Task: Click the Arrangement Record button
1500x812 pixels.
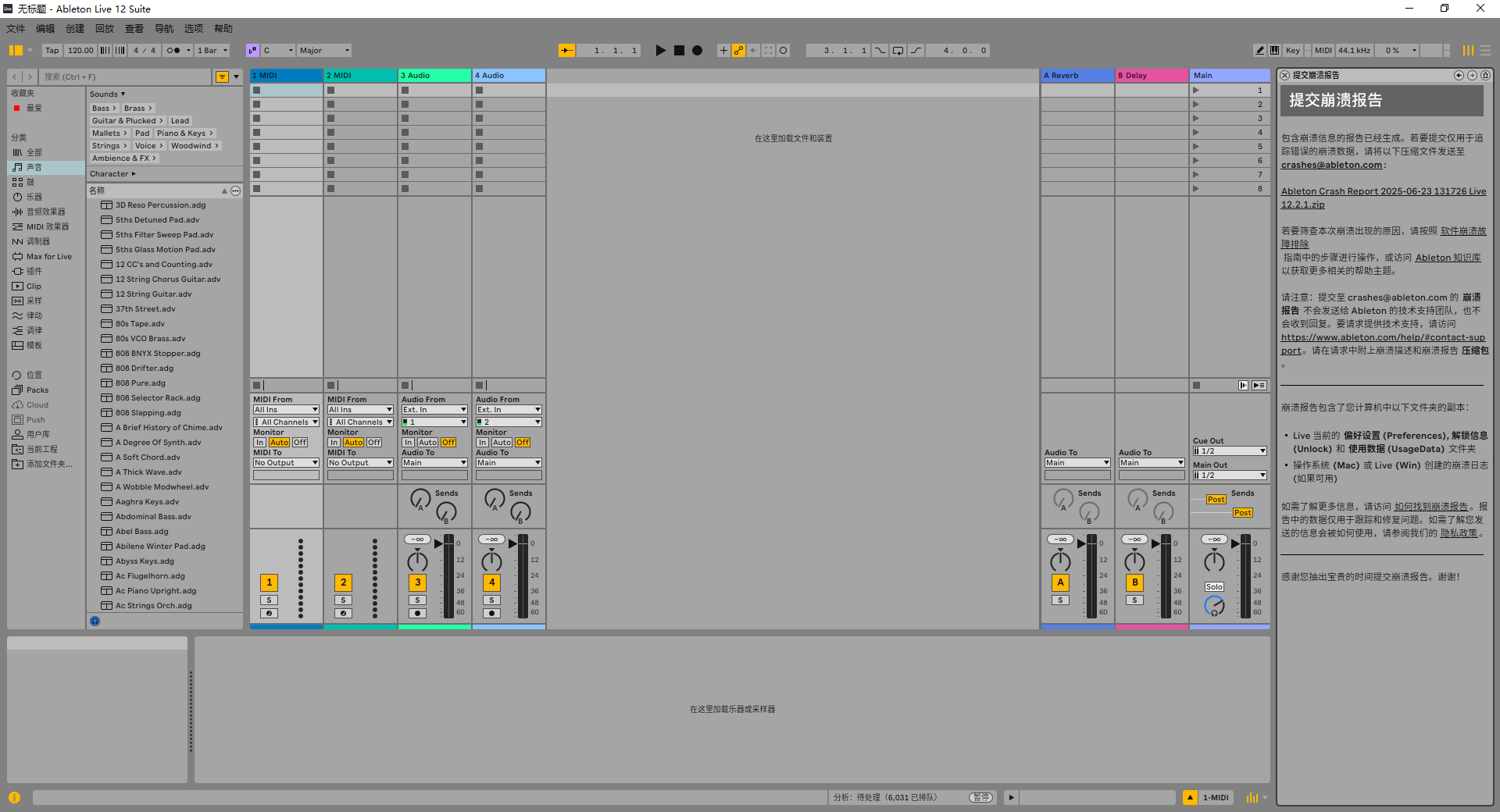Action: click(697, 51)
